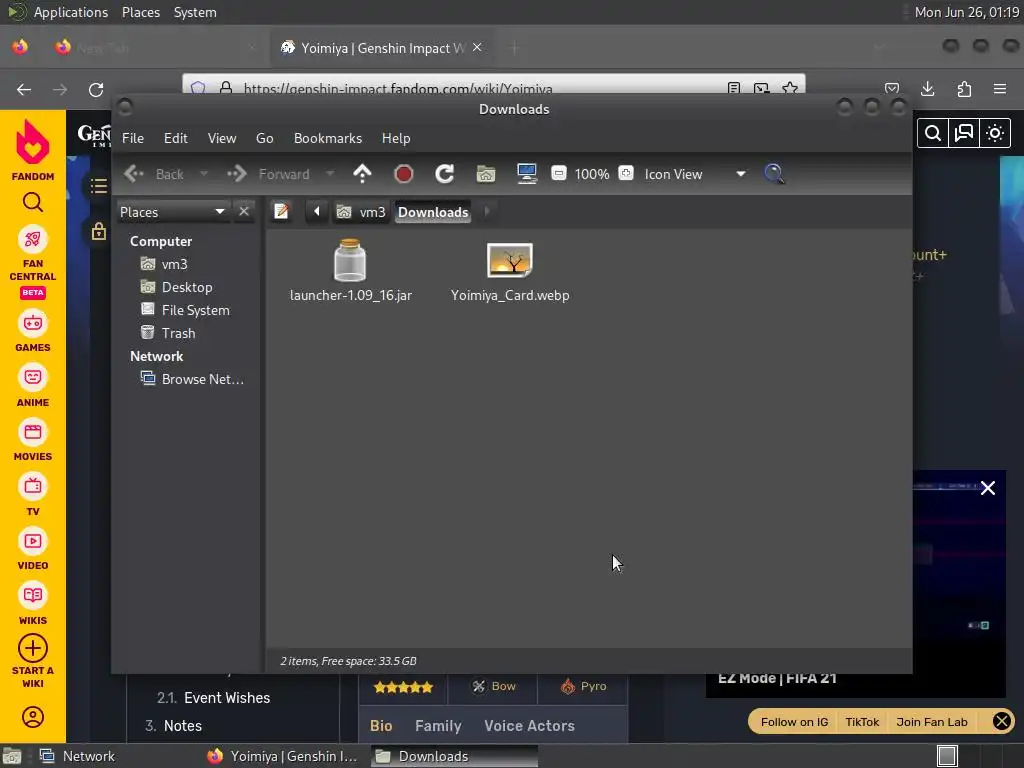Screen dimensions: 1024x768
Task: Open Anime in Fandom sidebar
Action: coord(33,387)
